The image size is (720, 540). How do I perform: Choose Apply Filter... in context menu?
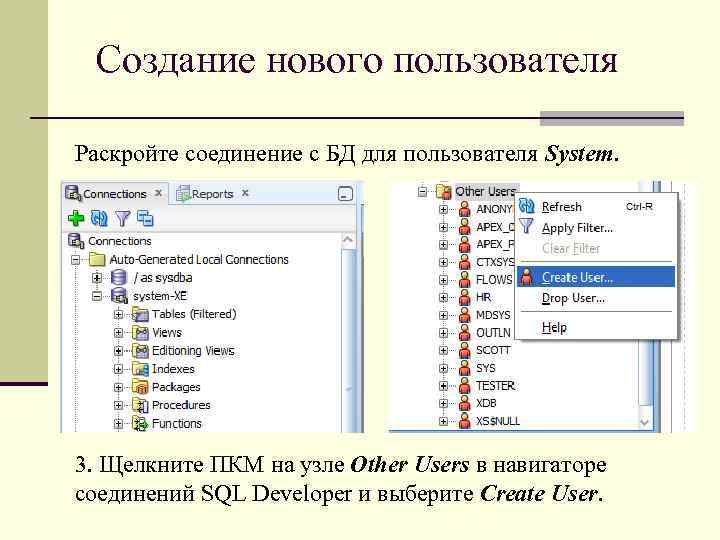[x=596, y=228]
